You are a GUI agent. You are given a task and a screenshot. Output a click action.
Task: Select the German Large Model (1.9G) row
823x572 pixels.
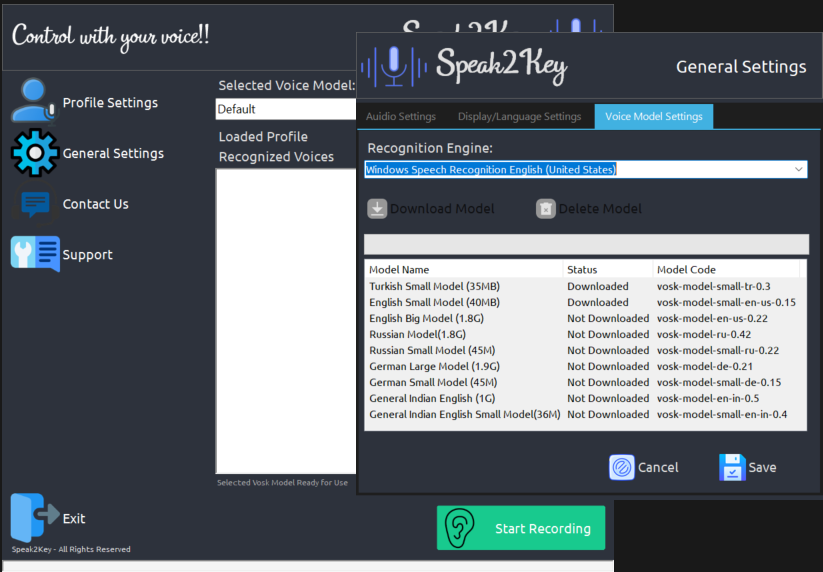[585, 366]
